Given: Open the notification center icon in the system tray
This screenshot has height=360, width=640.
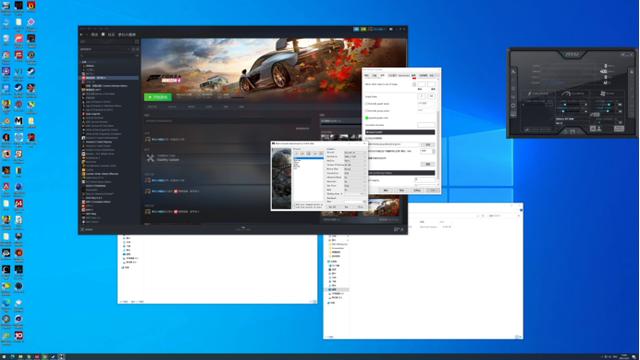Looking at the screenshot, I should point(635,357).
